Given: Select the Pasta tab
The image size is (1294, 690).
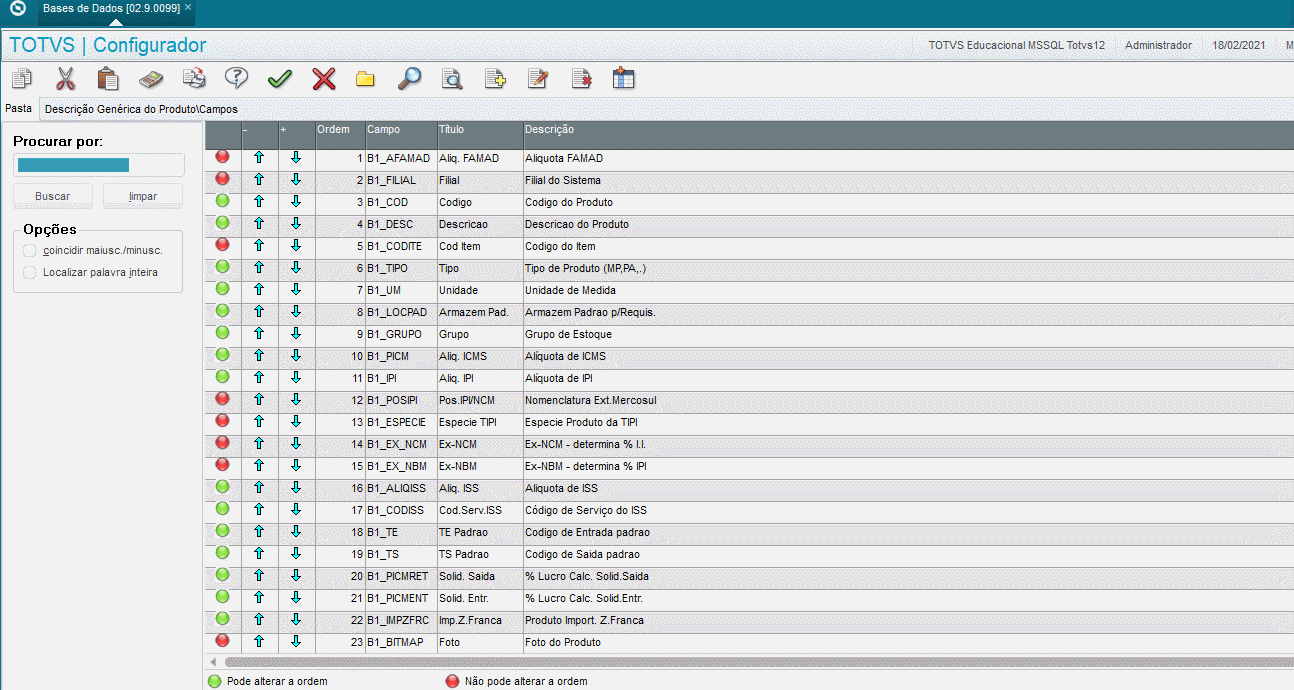Looking at the screenshot, I should (x=19, y=108).
